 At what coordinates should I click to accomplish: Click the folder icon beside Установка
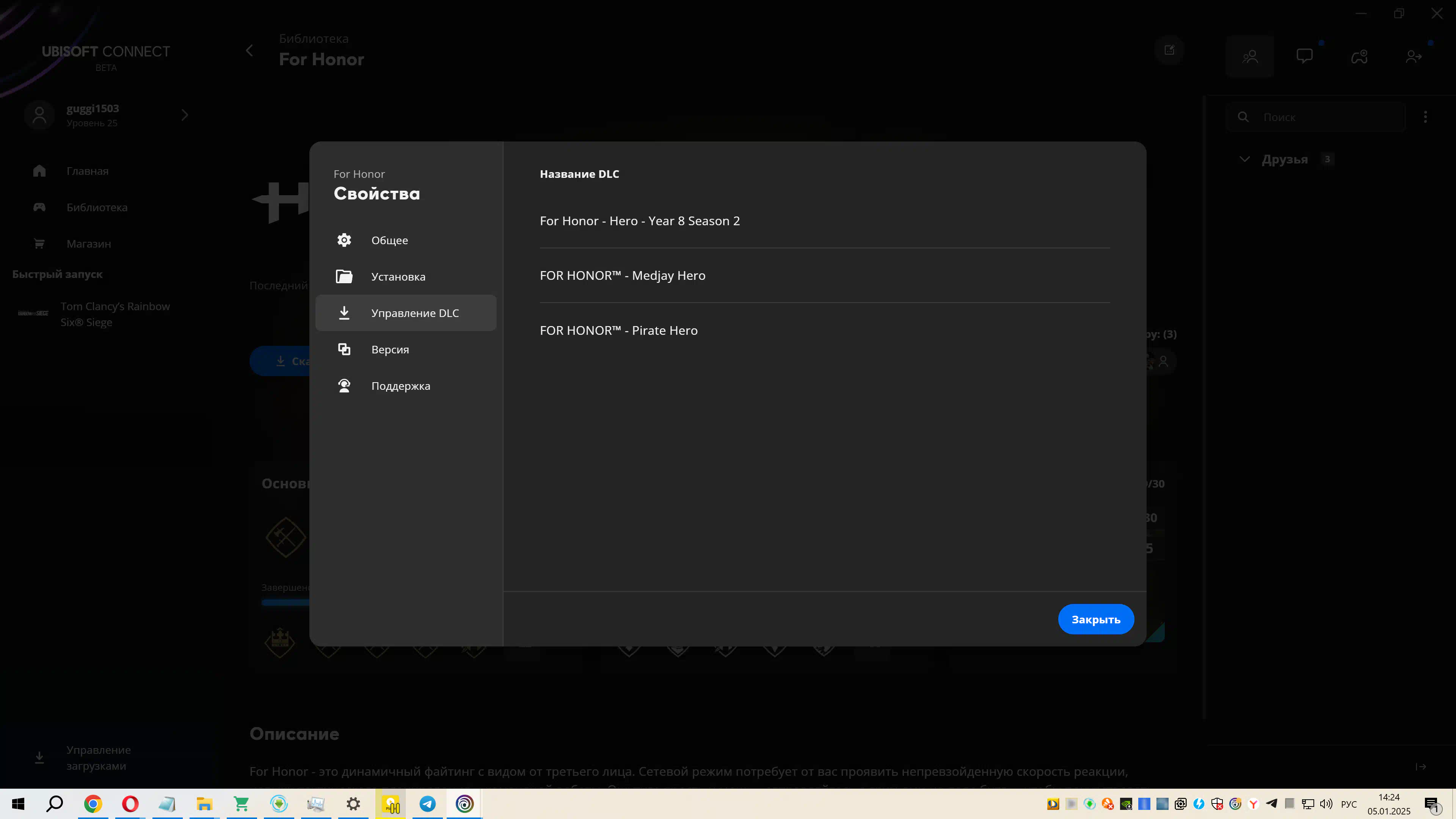(344, 276)
